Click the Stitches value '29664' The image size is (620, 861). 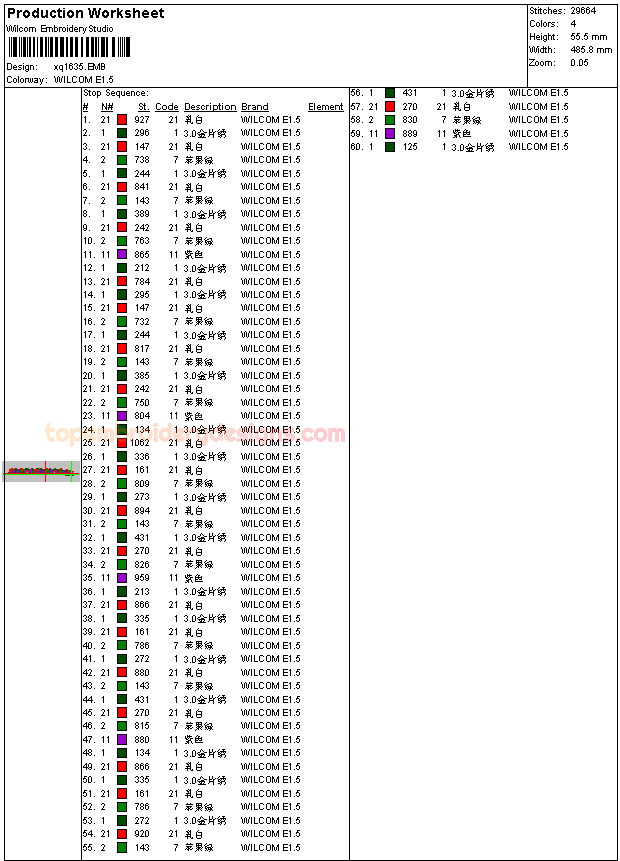583,10
